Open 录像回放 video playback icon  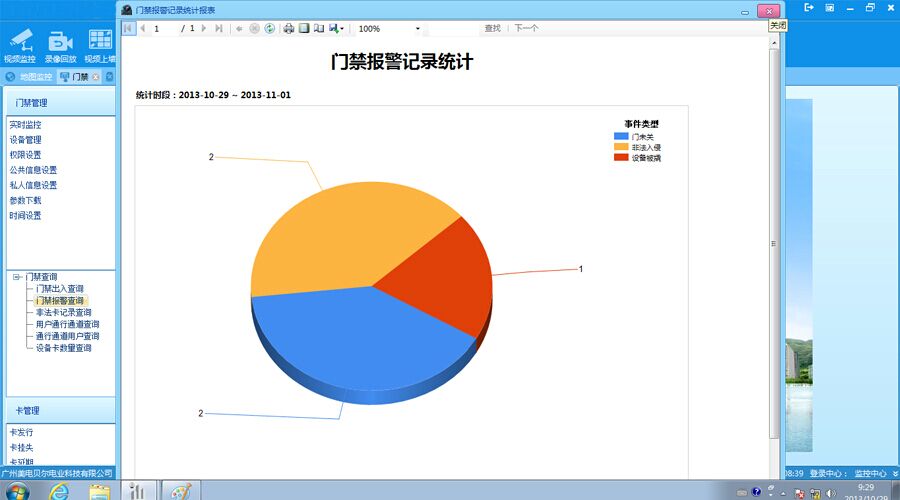coord(60,42)
